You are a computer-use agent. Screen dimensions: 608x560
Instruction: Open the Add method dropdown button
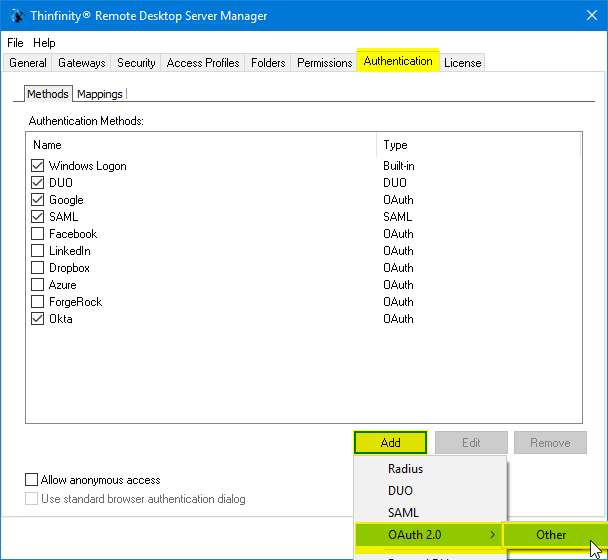pos(390,443)
